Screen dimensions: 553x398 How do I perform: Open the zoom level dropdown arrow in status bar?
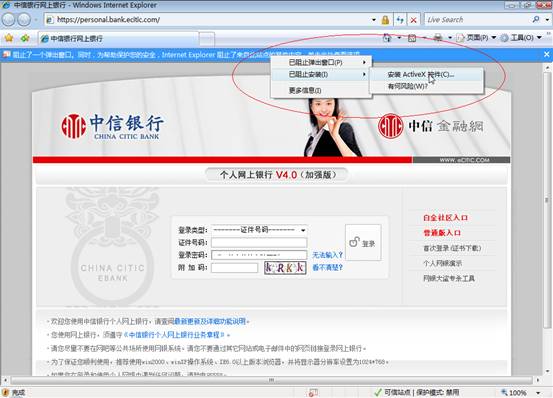point(538,393)
